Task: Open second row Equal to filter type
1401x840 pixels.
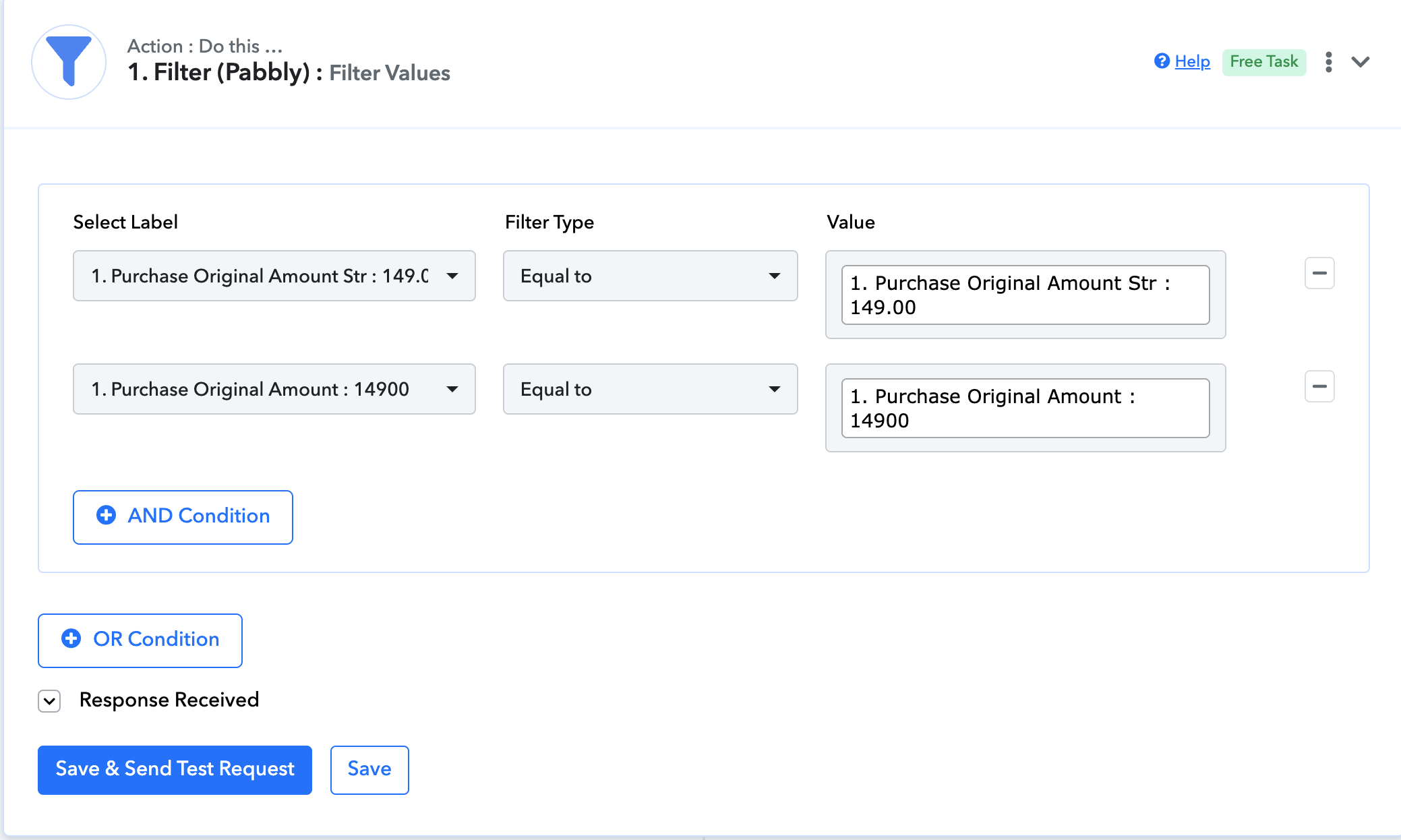Action: coord(650,389)
